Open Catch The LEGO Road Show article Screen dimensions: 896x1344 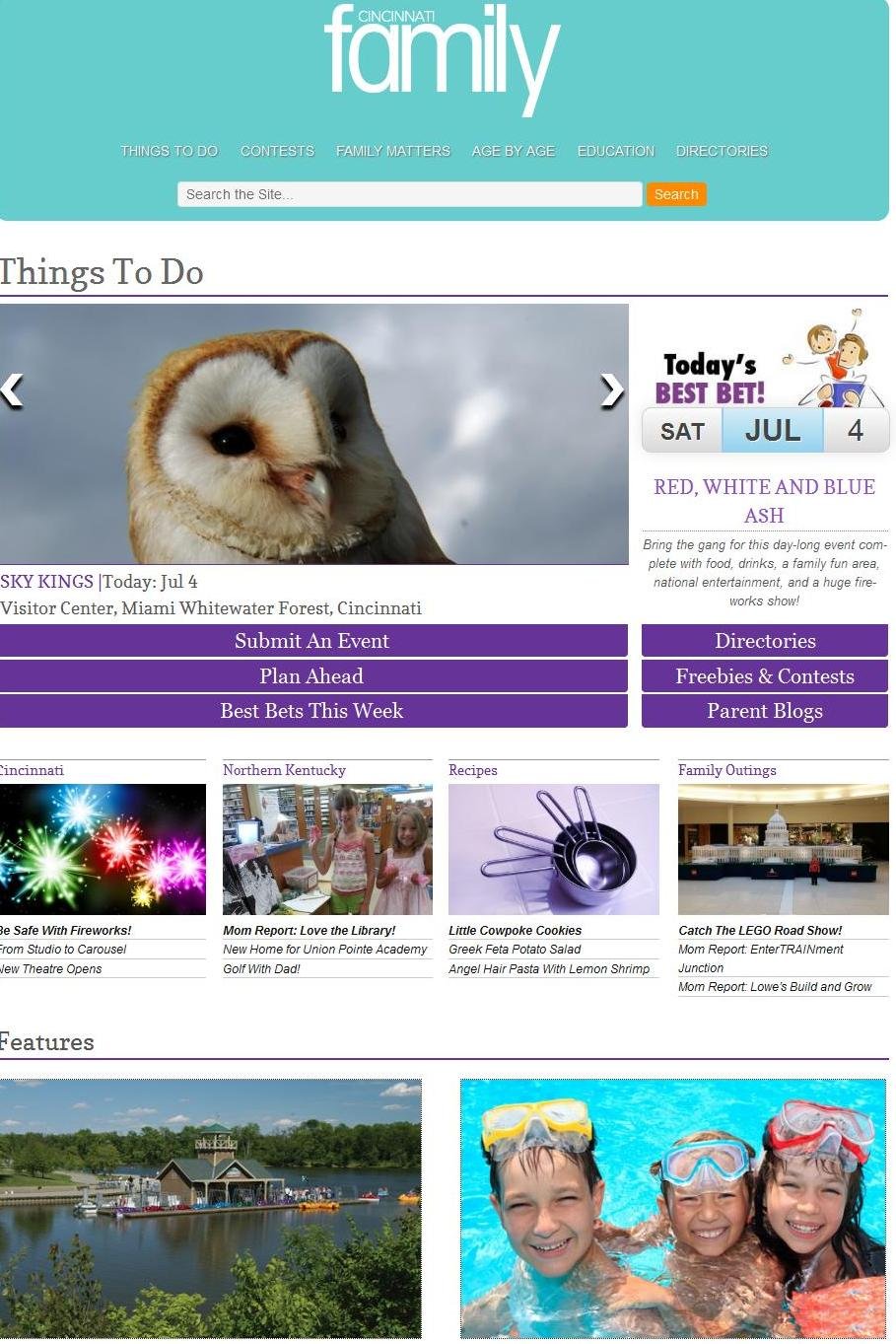click(760, 930)
